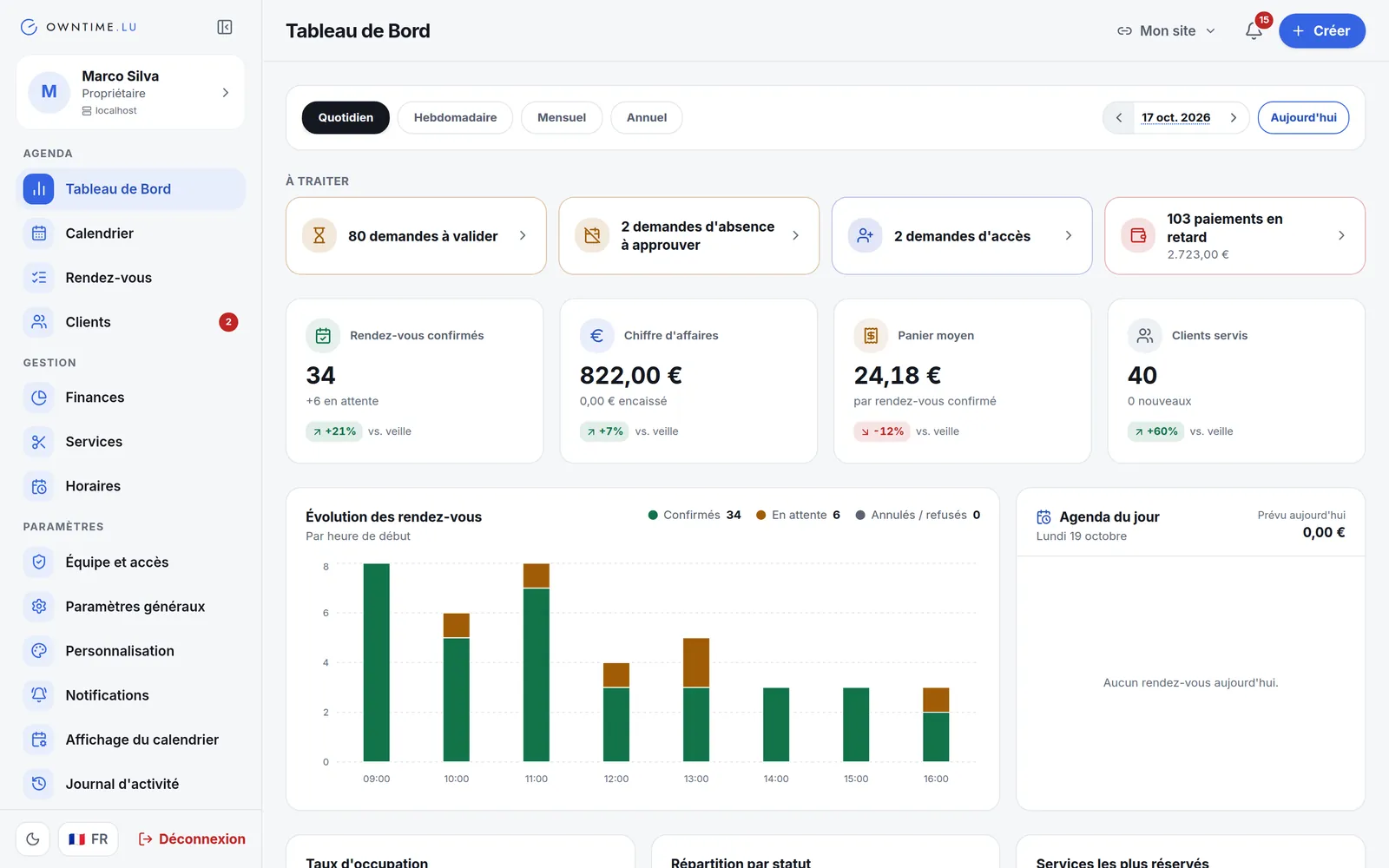Click the brown En attente segment at 13:00
This screenshot has width=1389, height=868.
click(696, 663)
